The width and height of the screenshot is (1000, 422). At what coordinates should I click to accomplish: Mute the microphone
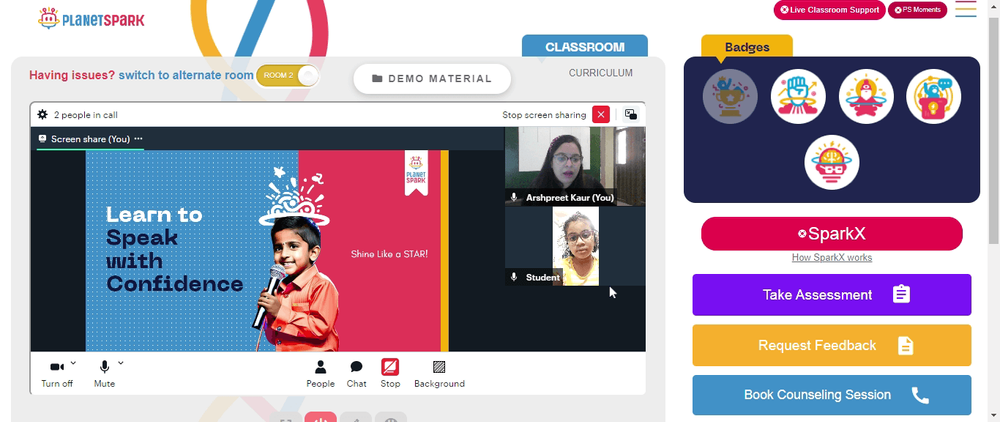(x=104, y=367)
